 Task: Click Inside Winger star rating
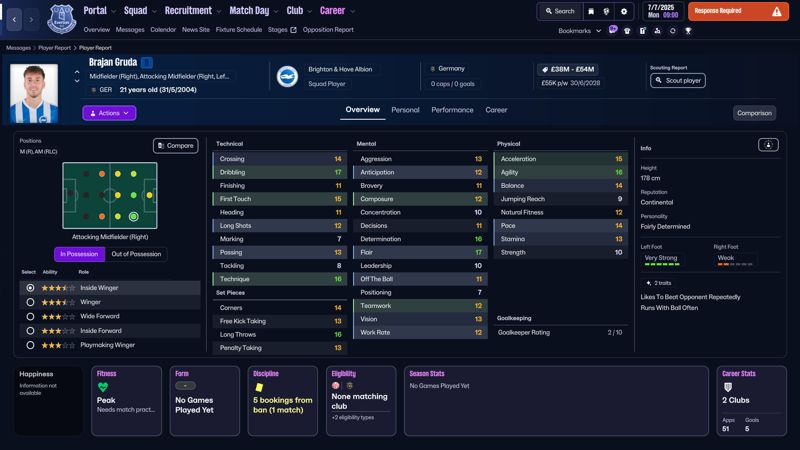coord(58,288)
